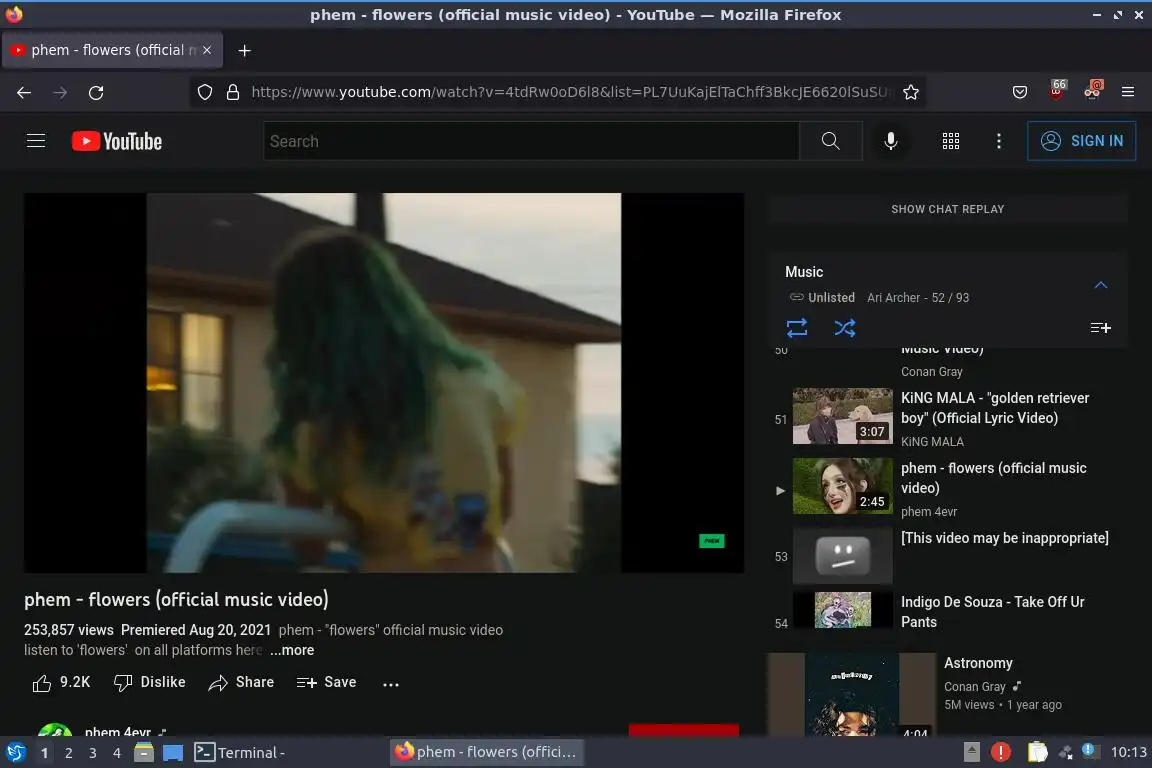Share the video
The height and width of the screenshot is (768, 1152).
(241, 683)
